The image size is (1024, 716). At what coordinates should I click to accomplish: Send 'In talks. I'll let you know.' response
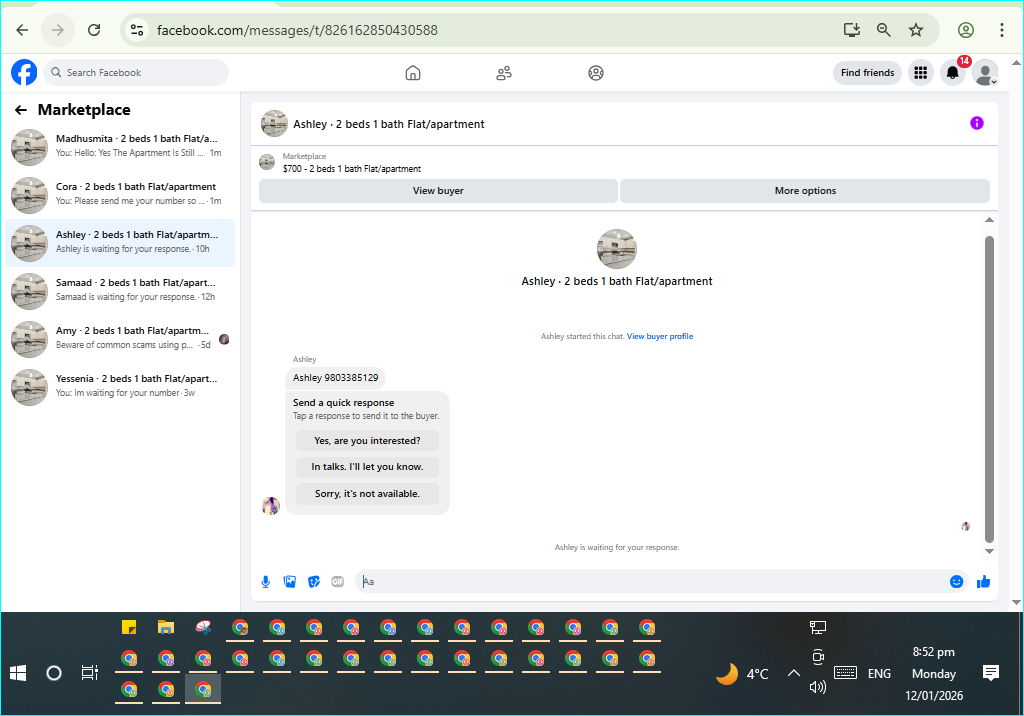(367, 467)
